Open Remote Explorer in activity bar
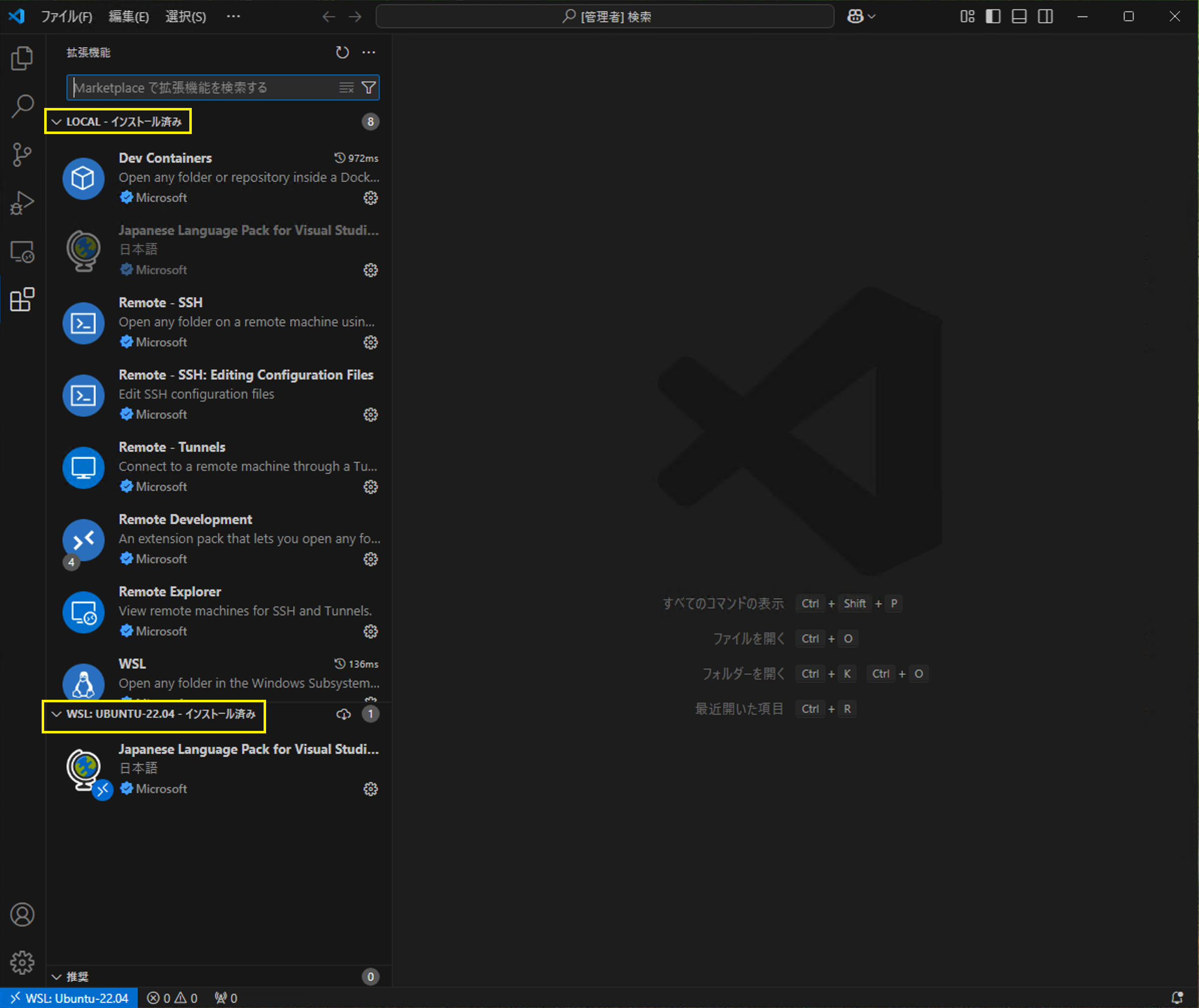1199x1008 pixels. click(22, 251)
